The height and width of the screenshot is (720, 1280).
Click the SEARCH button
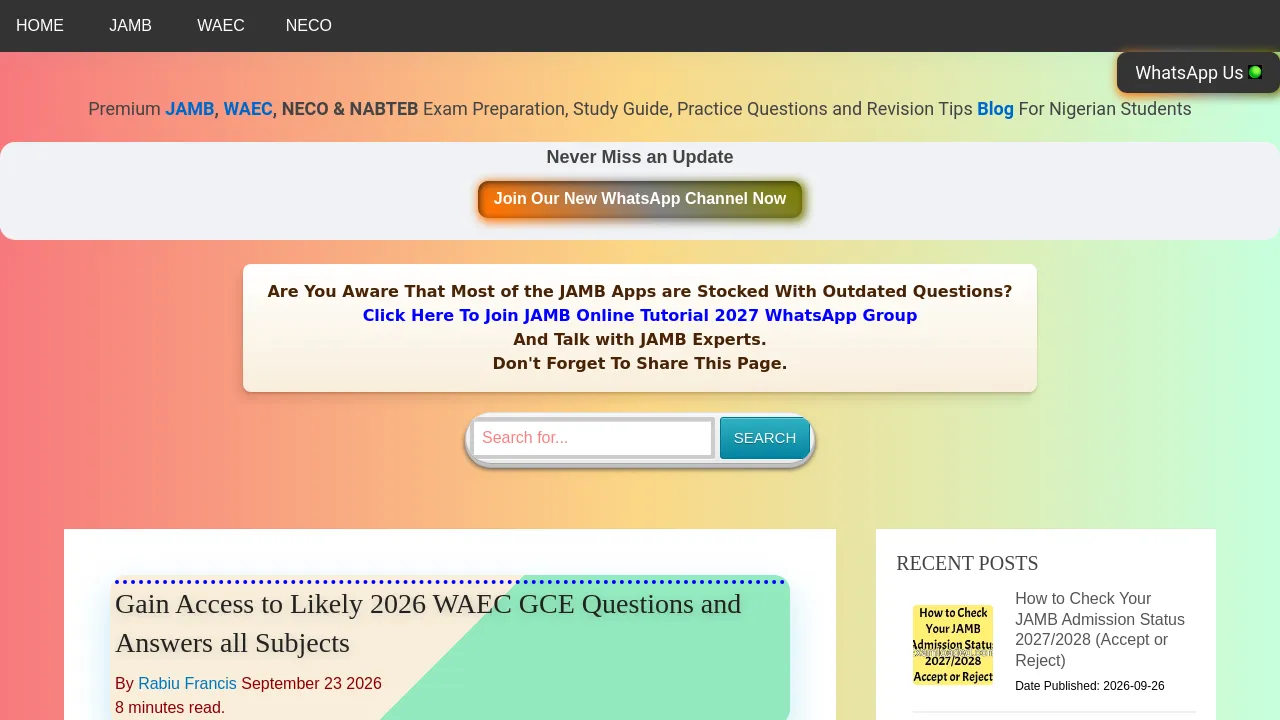(765, 438)
